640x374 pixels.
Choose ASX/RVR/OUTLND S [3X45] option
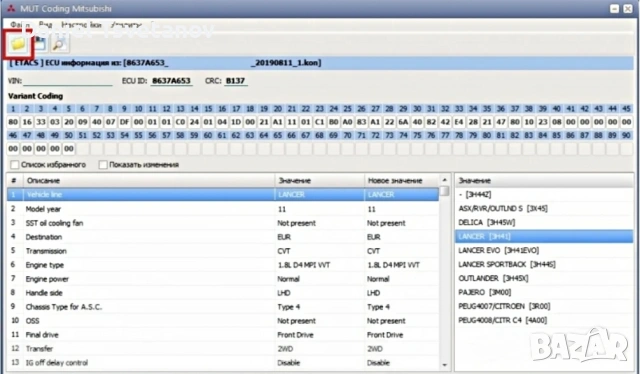(x=544, y=208)
